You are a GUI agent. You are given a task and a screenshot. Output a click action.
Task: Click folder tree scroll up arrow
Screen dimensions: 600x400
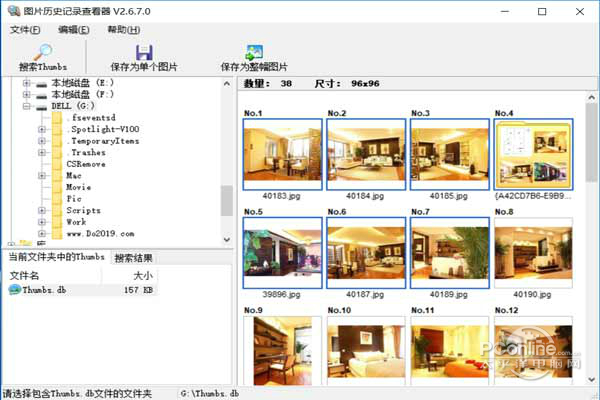click(227, 83)
